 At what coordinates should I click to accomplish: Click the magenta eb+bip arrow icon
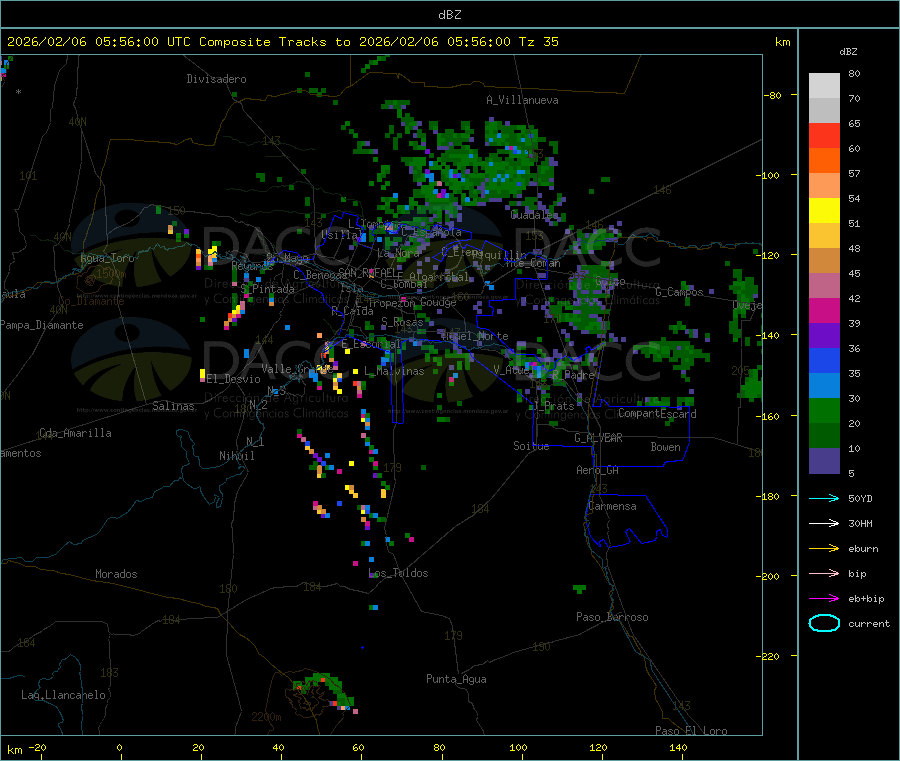coord(824,599)
